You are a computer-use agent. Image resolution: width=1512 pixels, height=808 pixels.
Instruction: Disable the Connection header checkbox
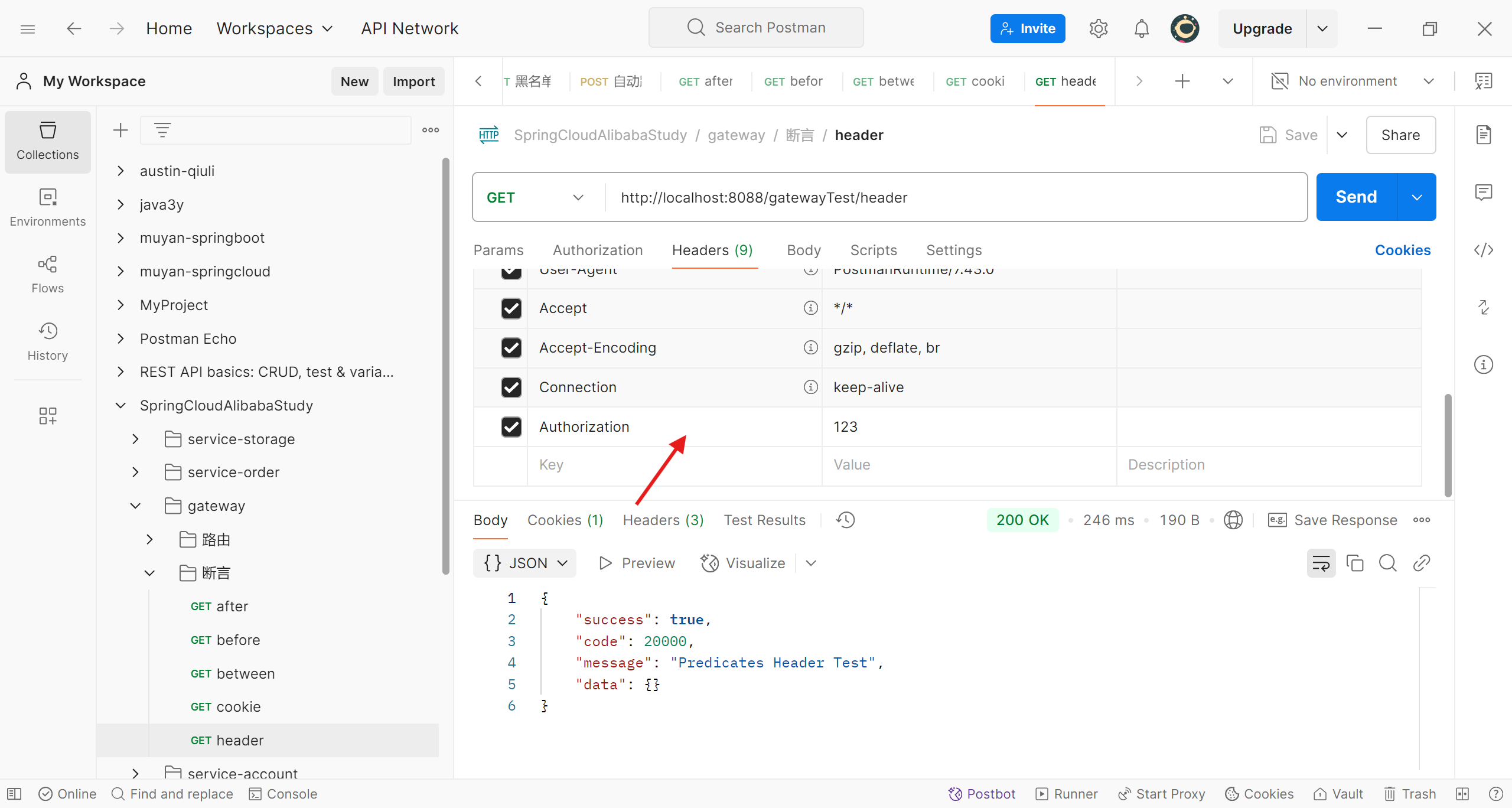(511, 387)
